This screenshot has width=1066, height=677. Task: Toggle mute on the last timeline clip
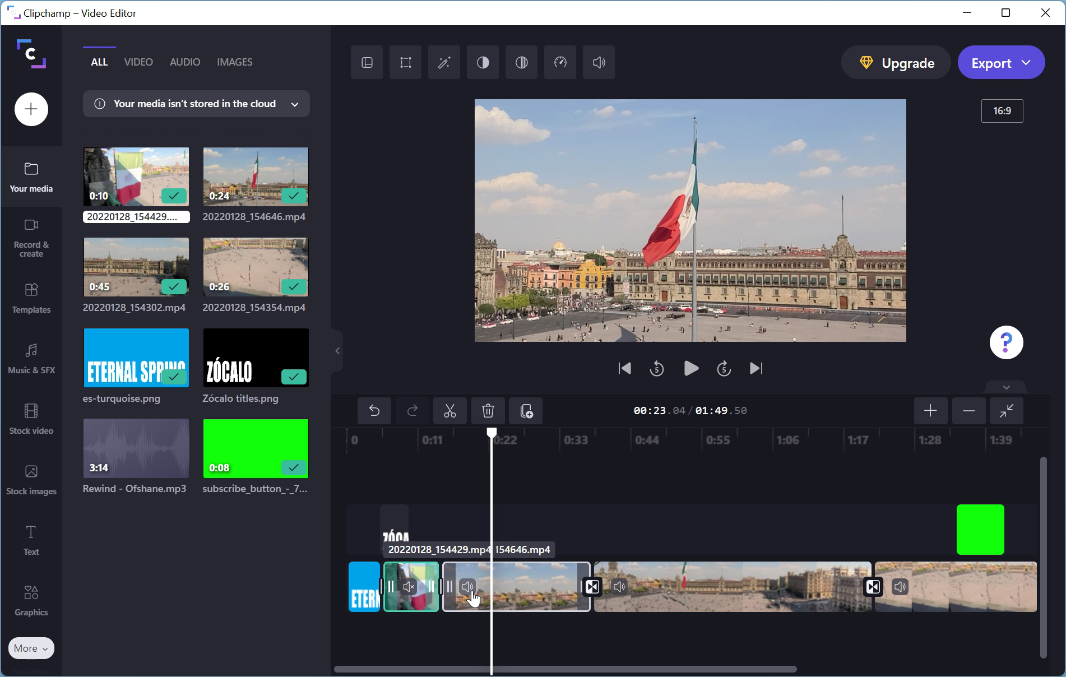900,587
